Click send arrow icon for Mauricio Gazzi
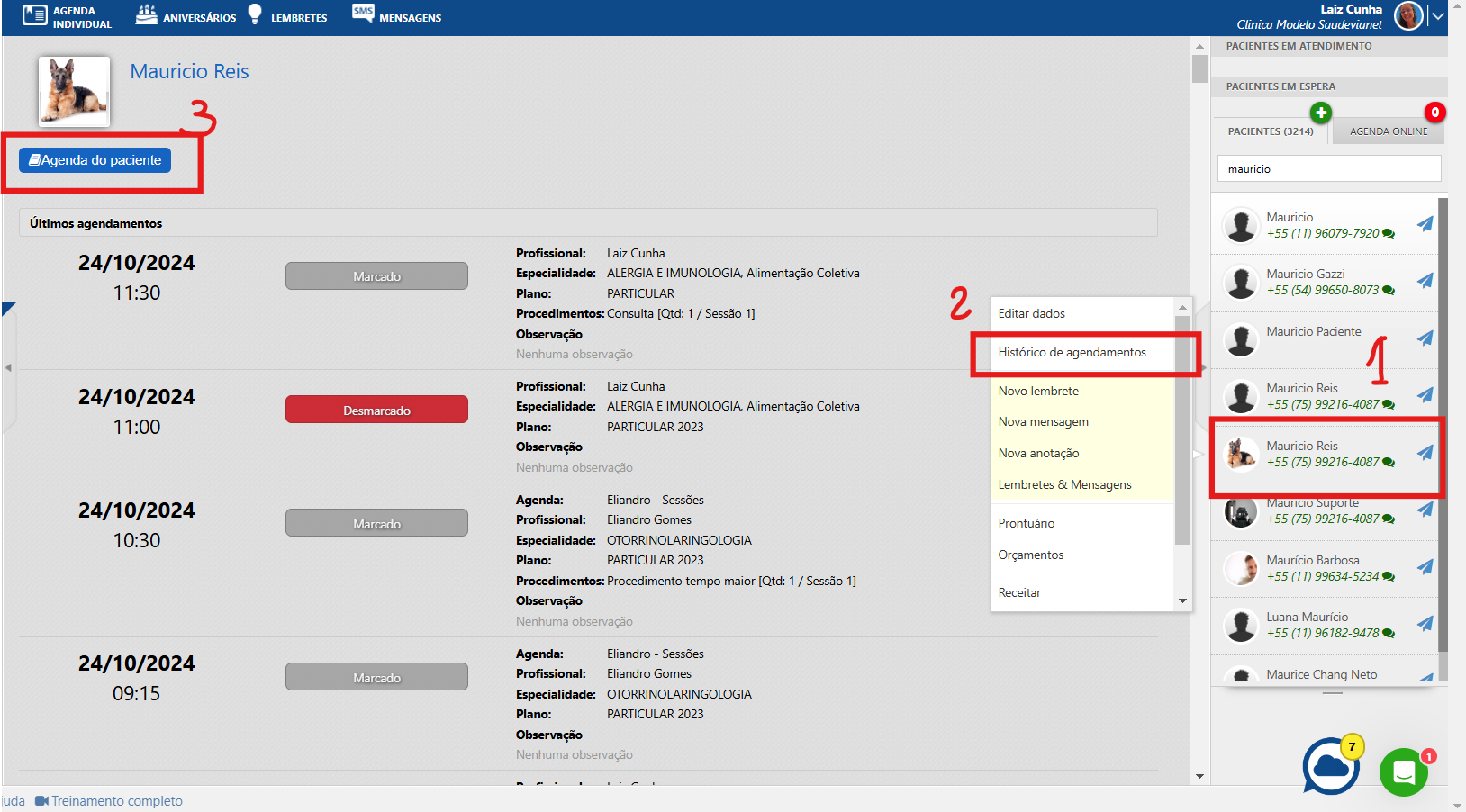Screen dimensions: 1466x812 pos(1425,281)
